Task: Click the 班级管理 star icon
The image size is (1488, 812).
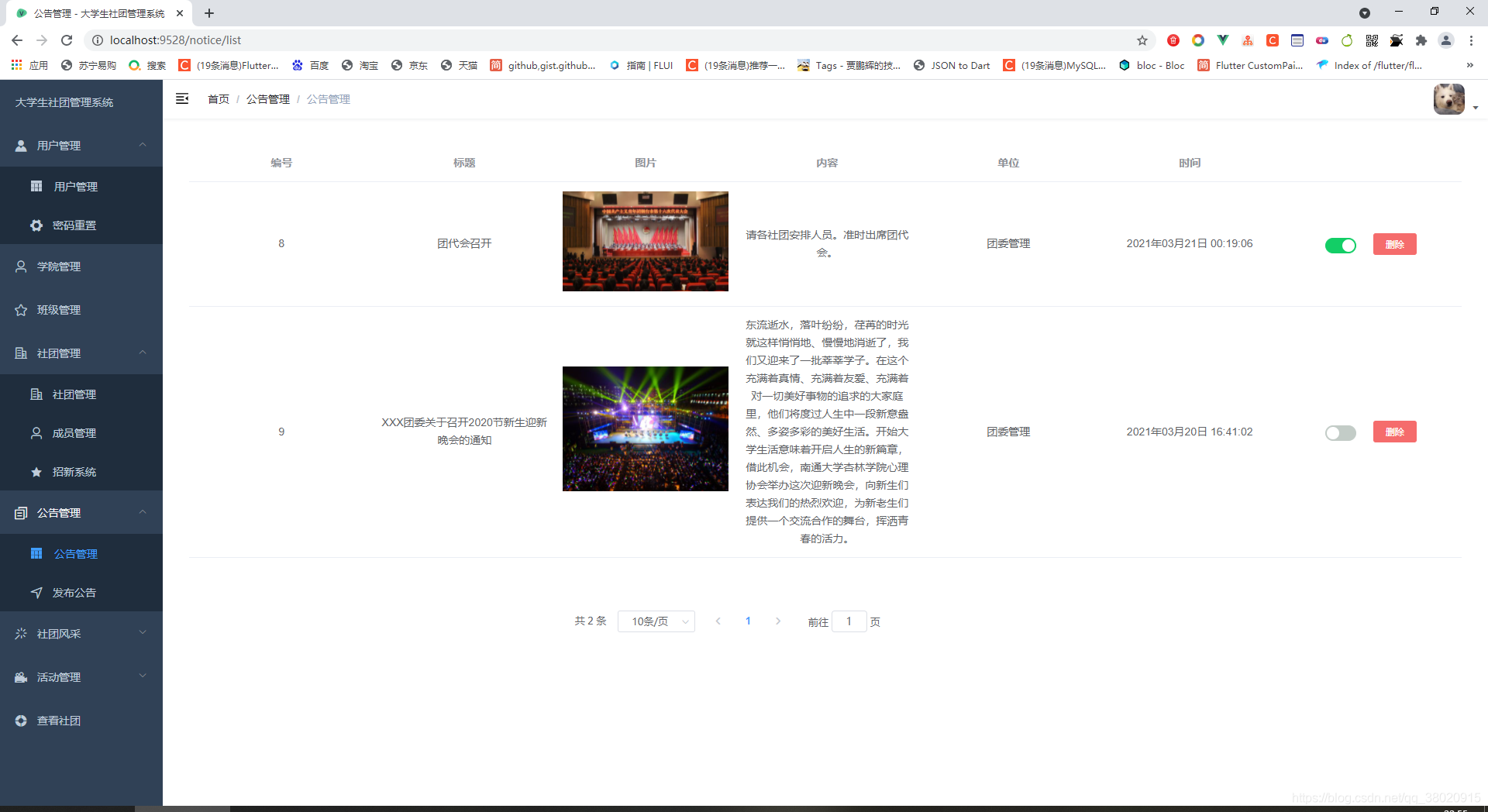Action: tap(19, 310)
